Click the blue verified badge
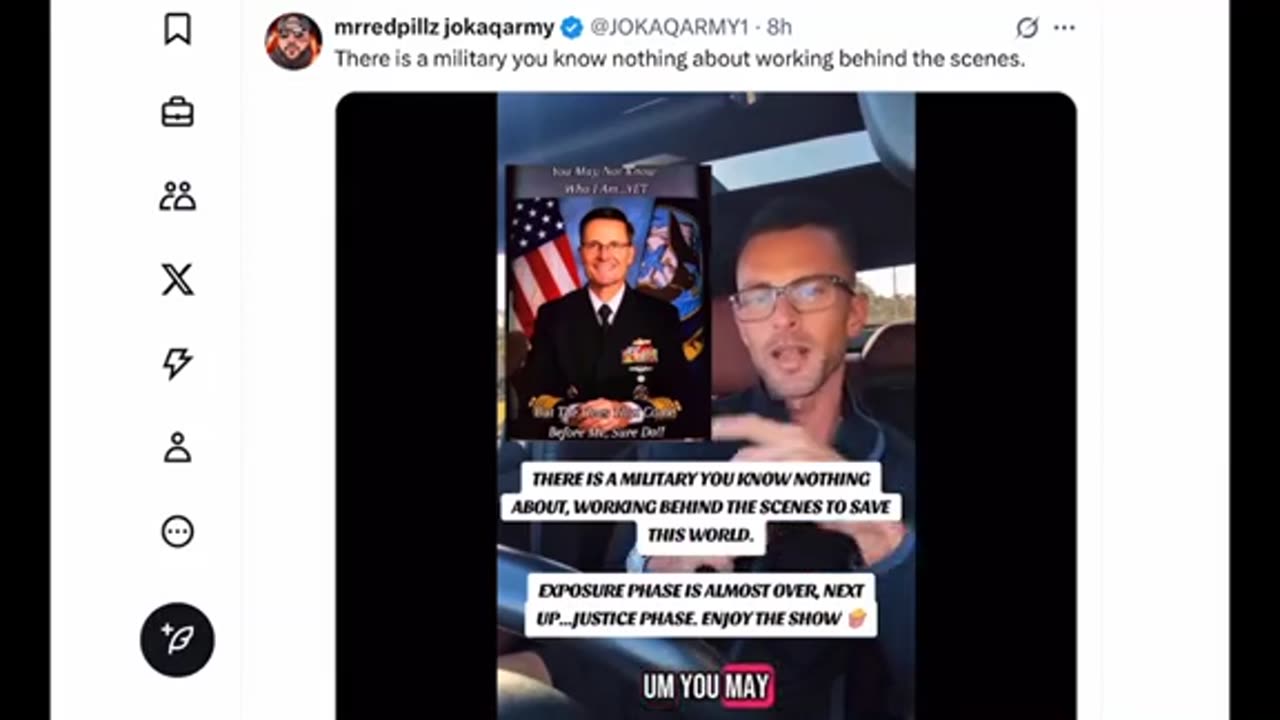 (573, 27)
